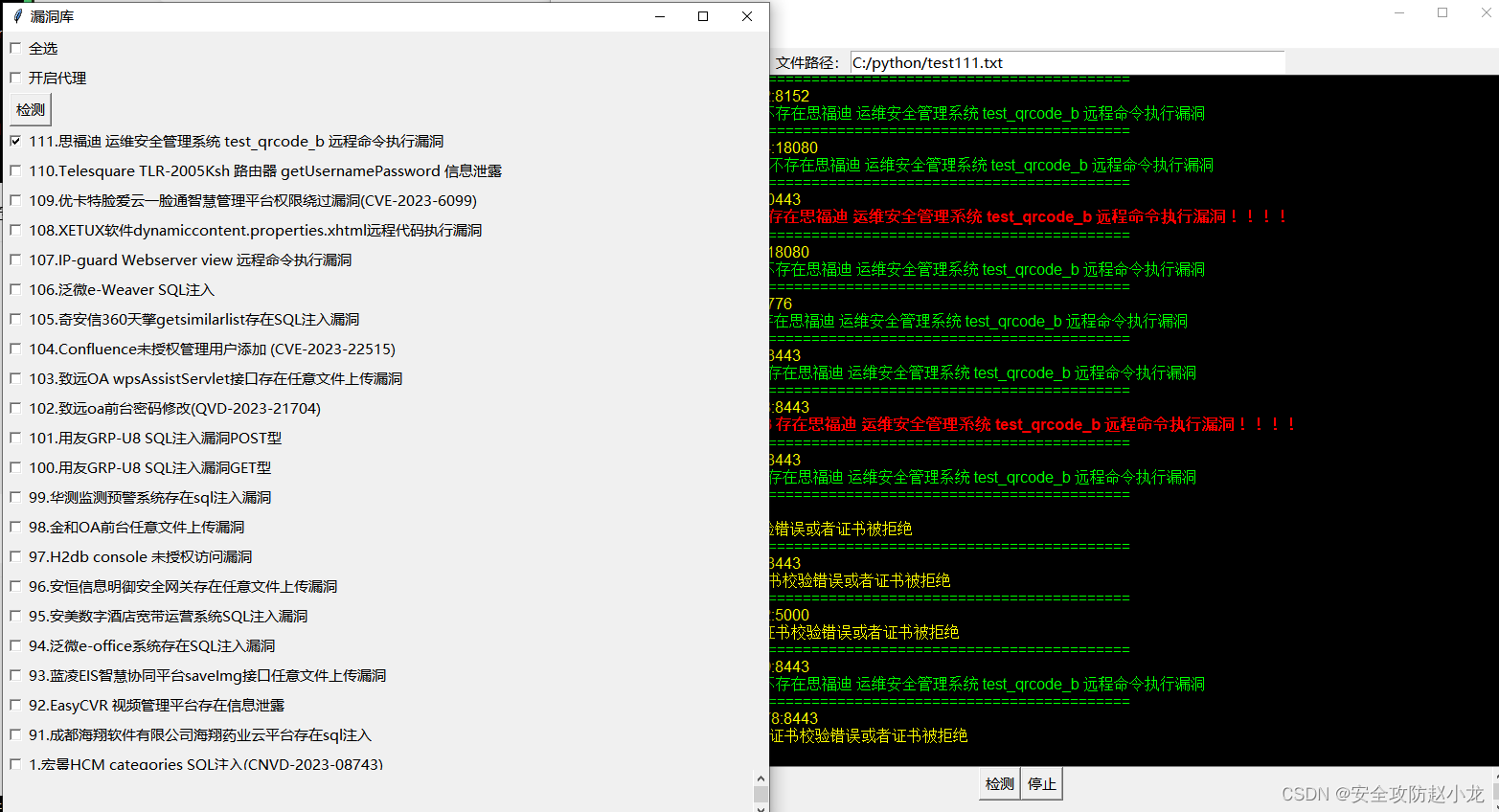This screenshot has height=812, width=1499.
Task: Check 110.Telesquare TLR-2005Ksh 信息泄露 checkbox
Action: (x=15, y=170)
